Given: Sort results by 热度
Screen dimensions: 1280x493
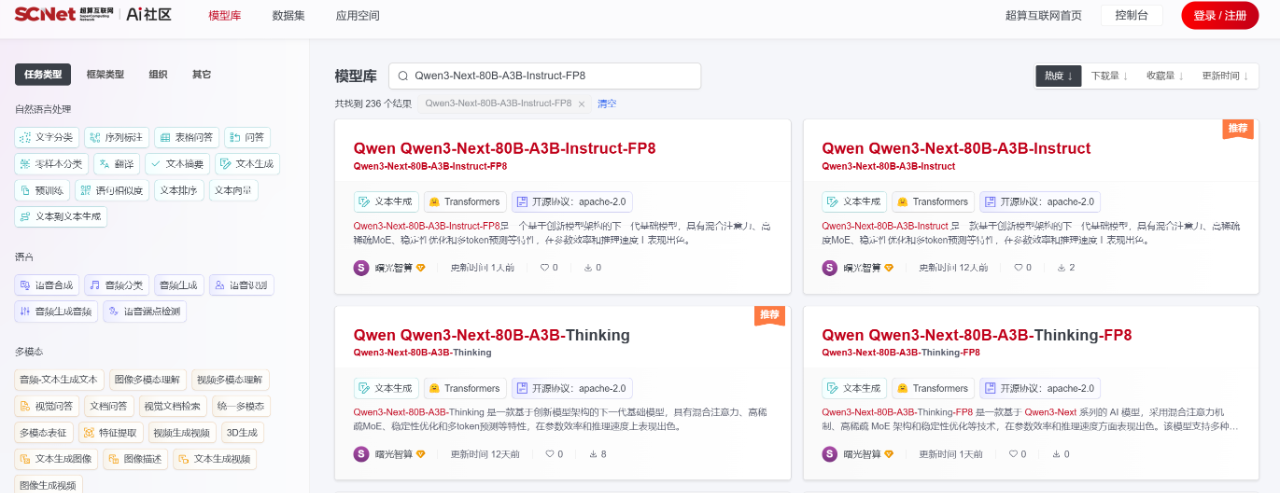Looking at the screenshot, I should [1058, 76].
